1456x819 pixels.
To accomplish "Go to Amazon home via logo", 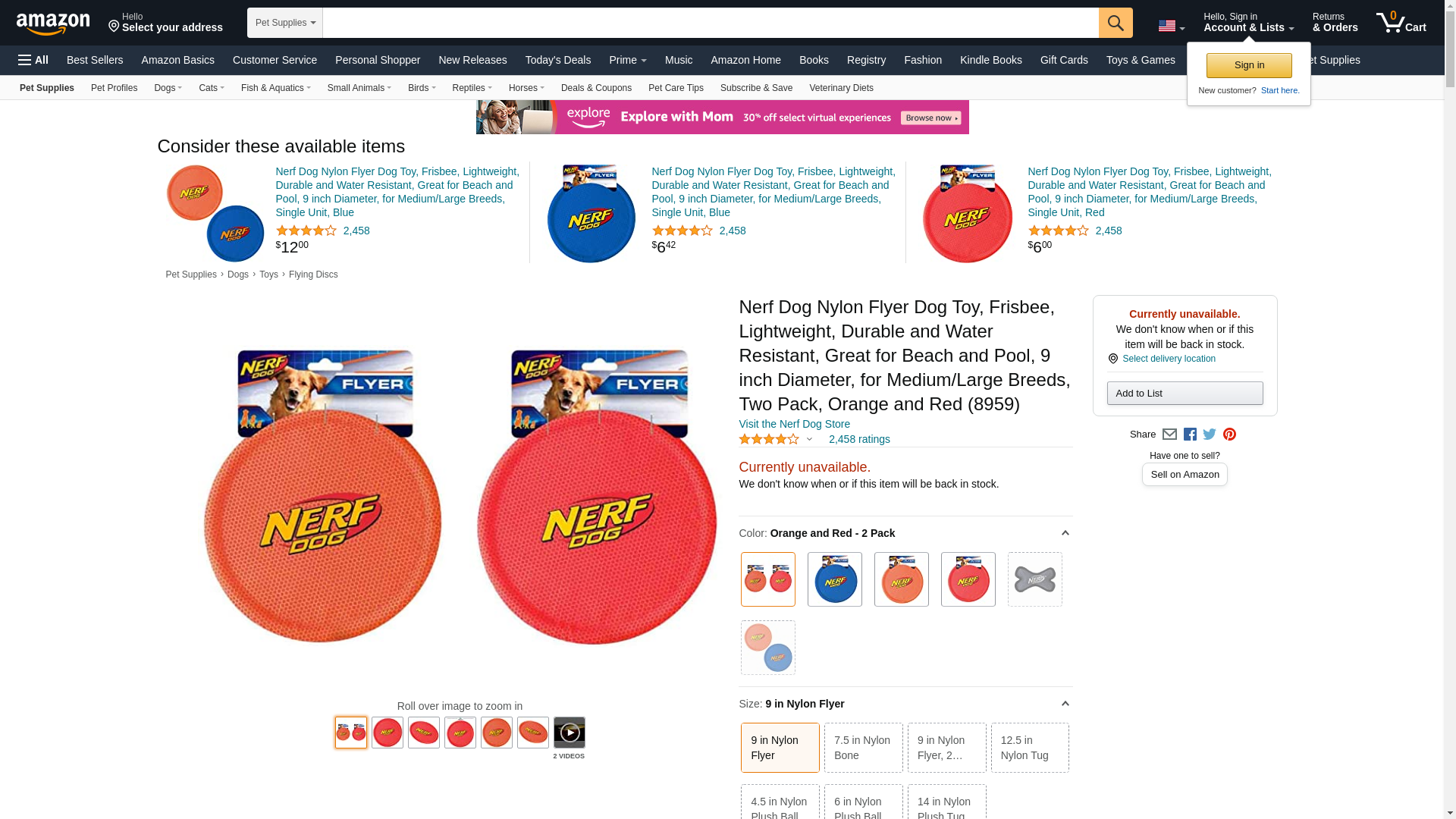I will click(53, 24).
